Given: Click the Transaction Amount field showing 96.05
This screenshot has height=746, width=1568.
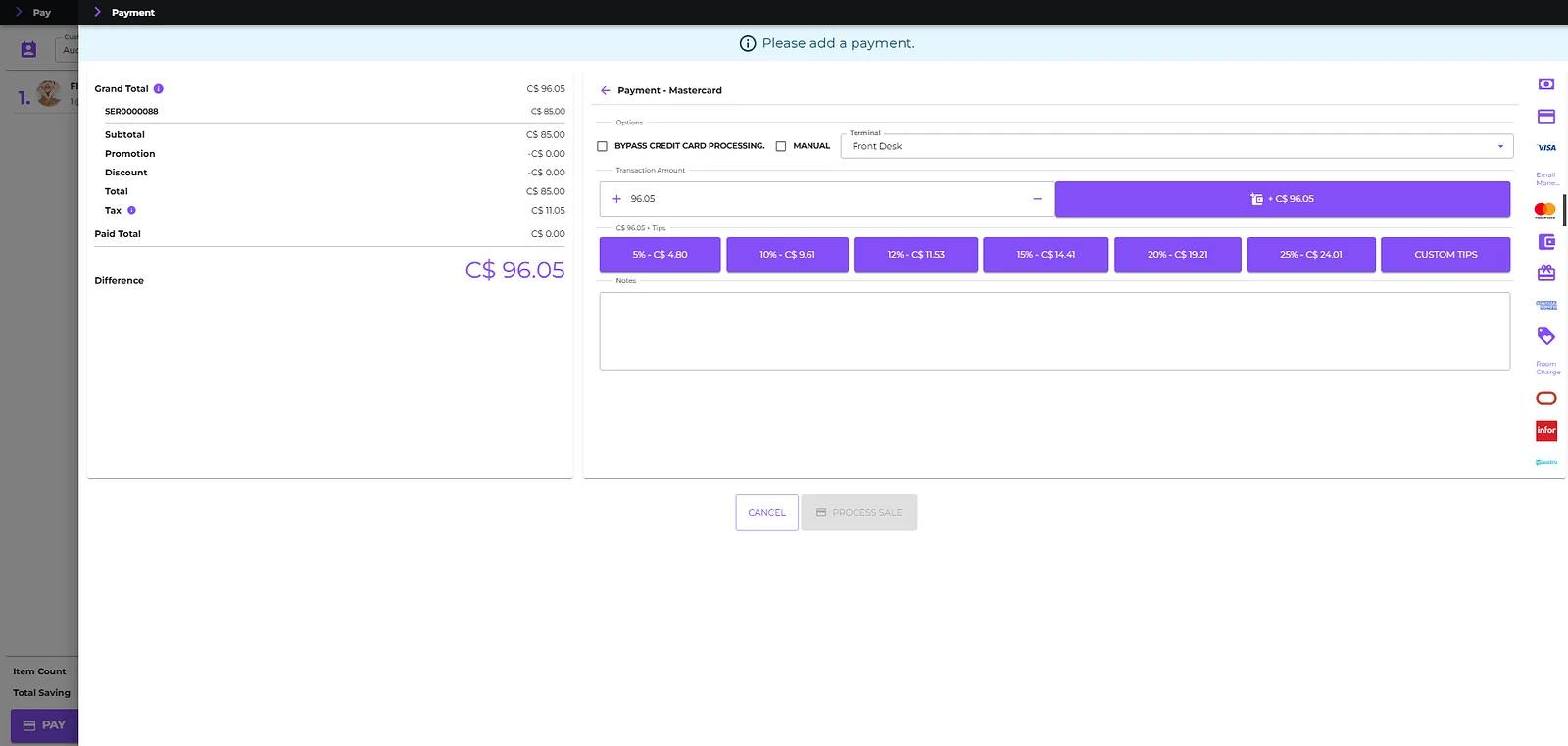Looking at the screenshot, I should point(826,199).
